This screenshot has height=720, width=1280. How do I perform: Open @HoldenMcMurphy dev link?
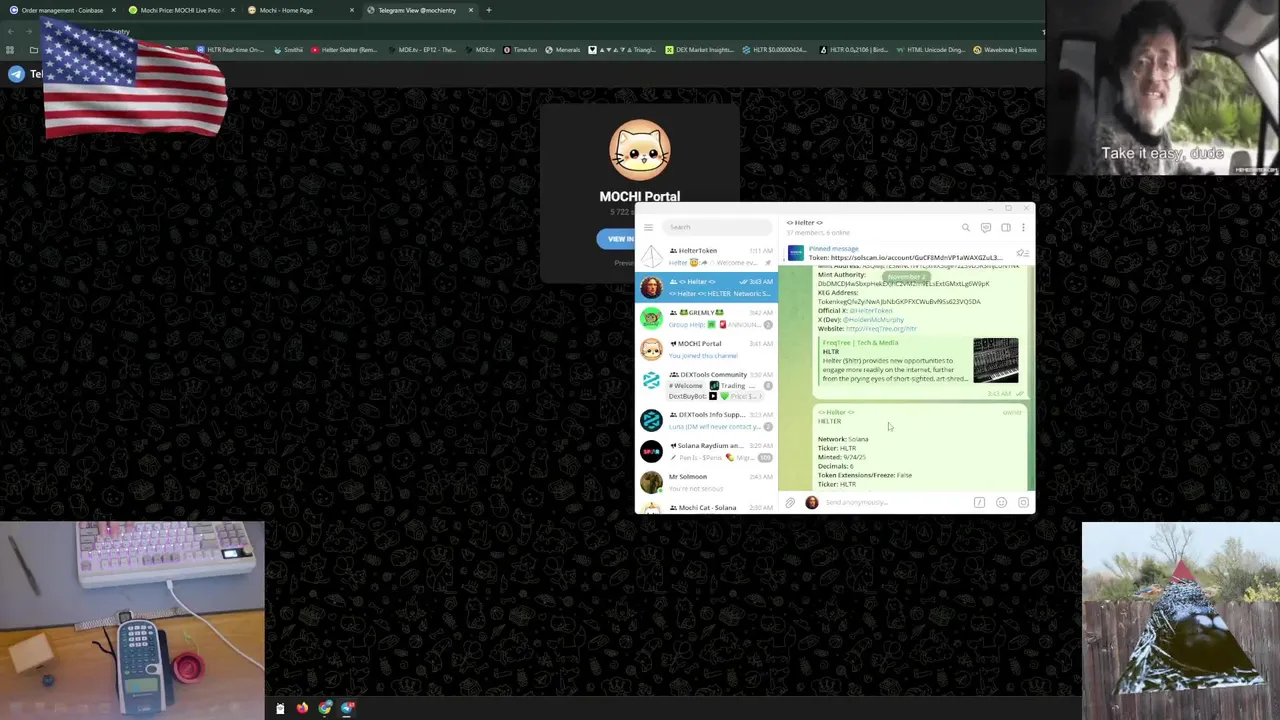pyautogui.click(x=873, y=320)
